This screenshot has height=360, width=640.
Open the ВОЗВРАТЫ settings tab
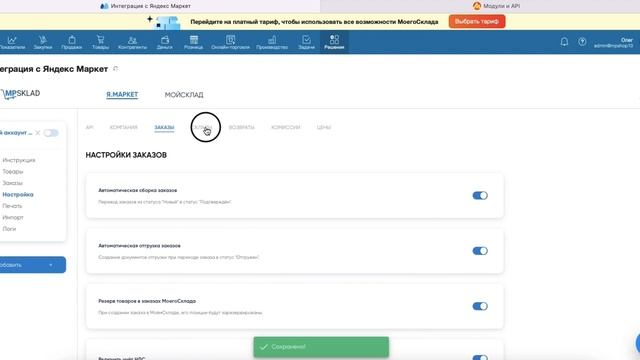[241, 127]
